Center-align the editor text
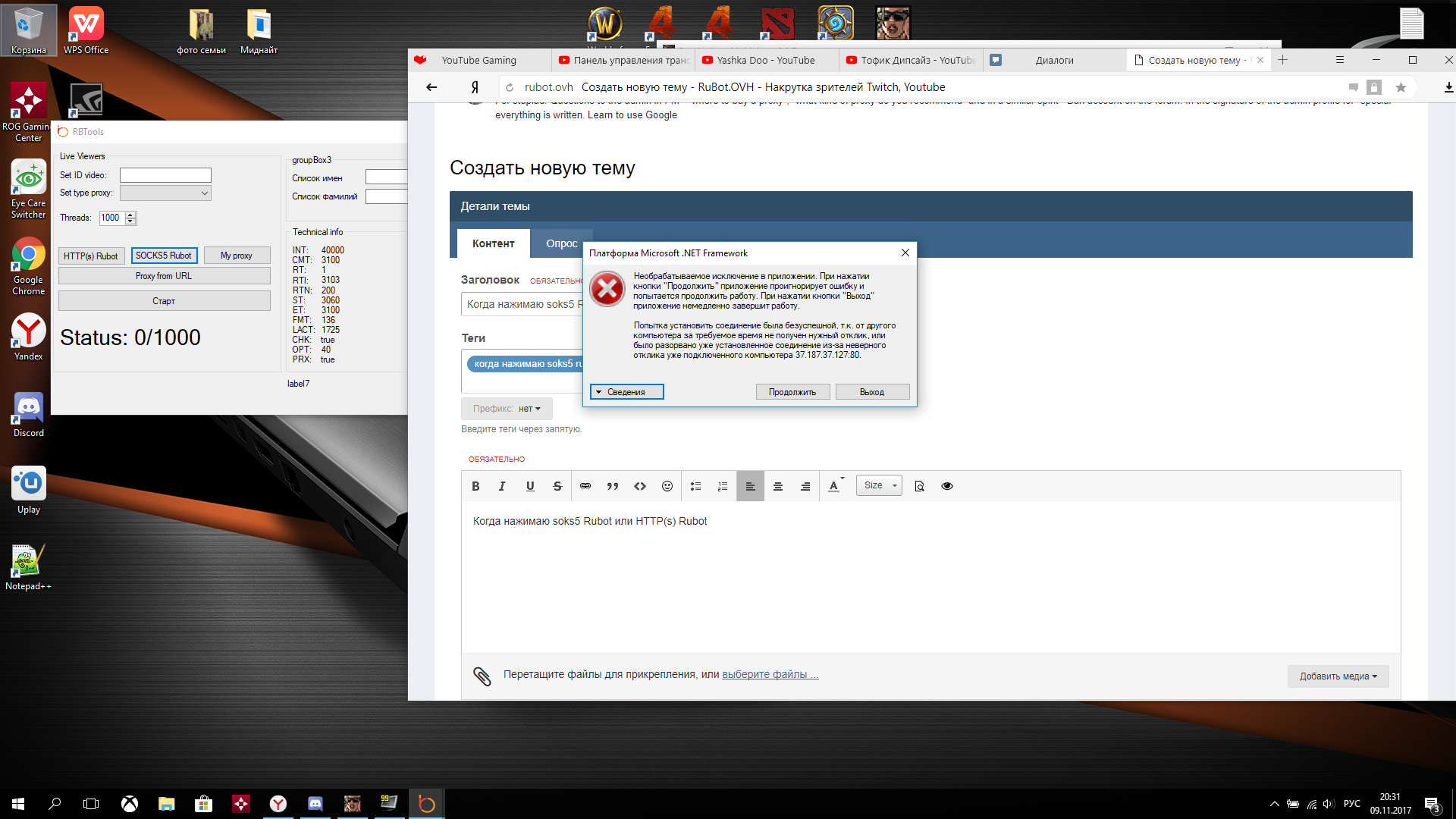The width and height of the screenshot is (1456, 819). (777, 486)
